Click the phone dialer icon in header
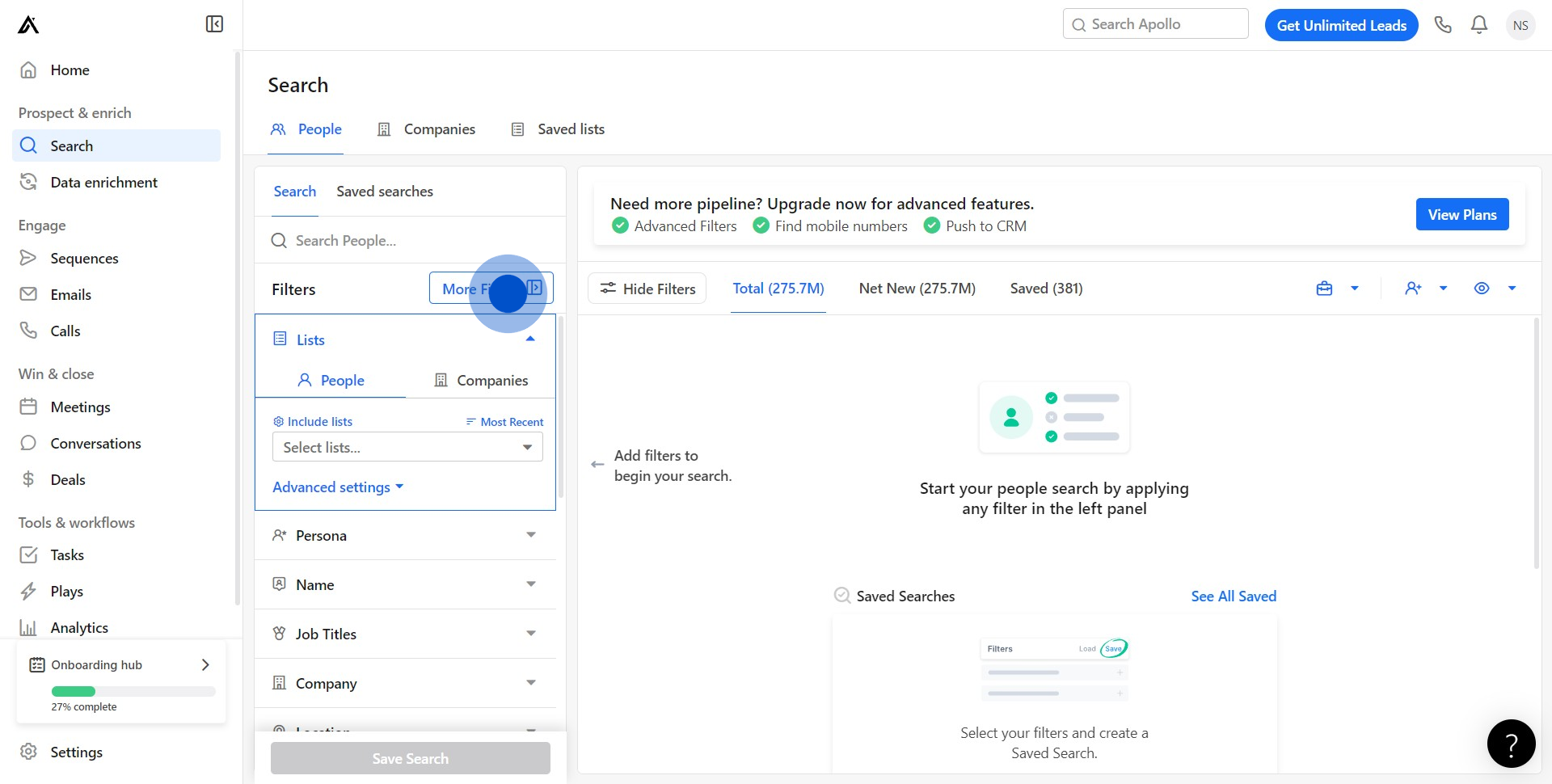Viewport: 1552px width, 784px height. point(1443,25)
